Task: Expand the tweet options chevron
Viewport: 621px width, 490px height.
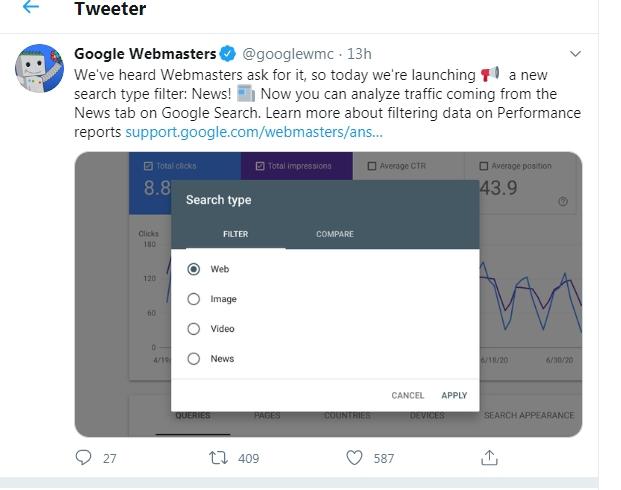Action: click(x=575, y=54)
